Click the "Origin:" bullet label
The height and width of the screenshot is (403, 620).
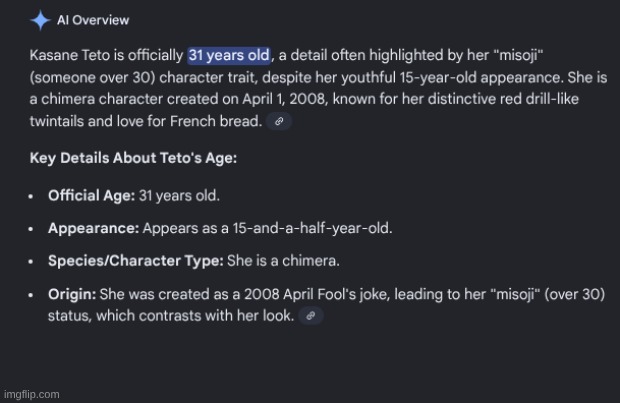click(72, 297)
